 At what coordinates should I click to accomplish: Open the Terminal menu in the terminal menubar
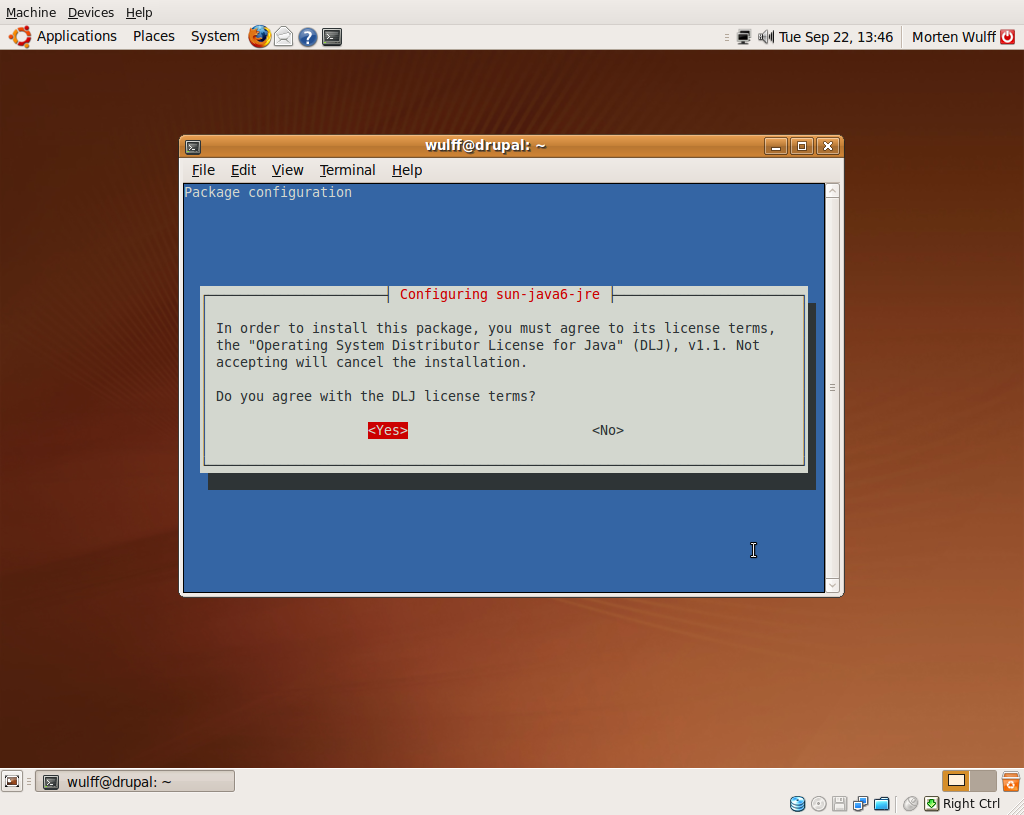(x=347, y=170)
